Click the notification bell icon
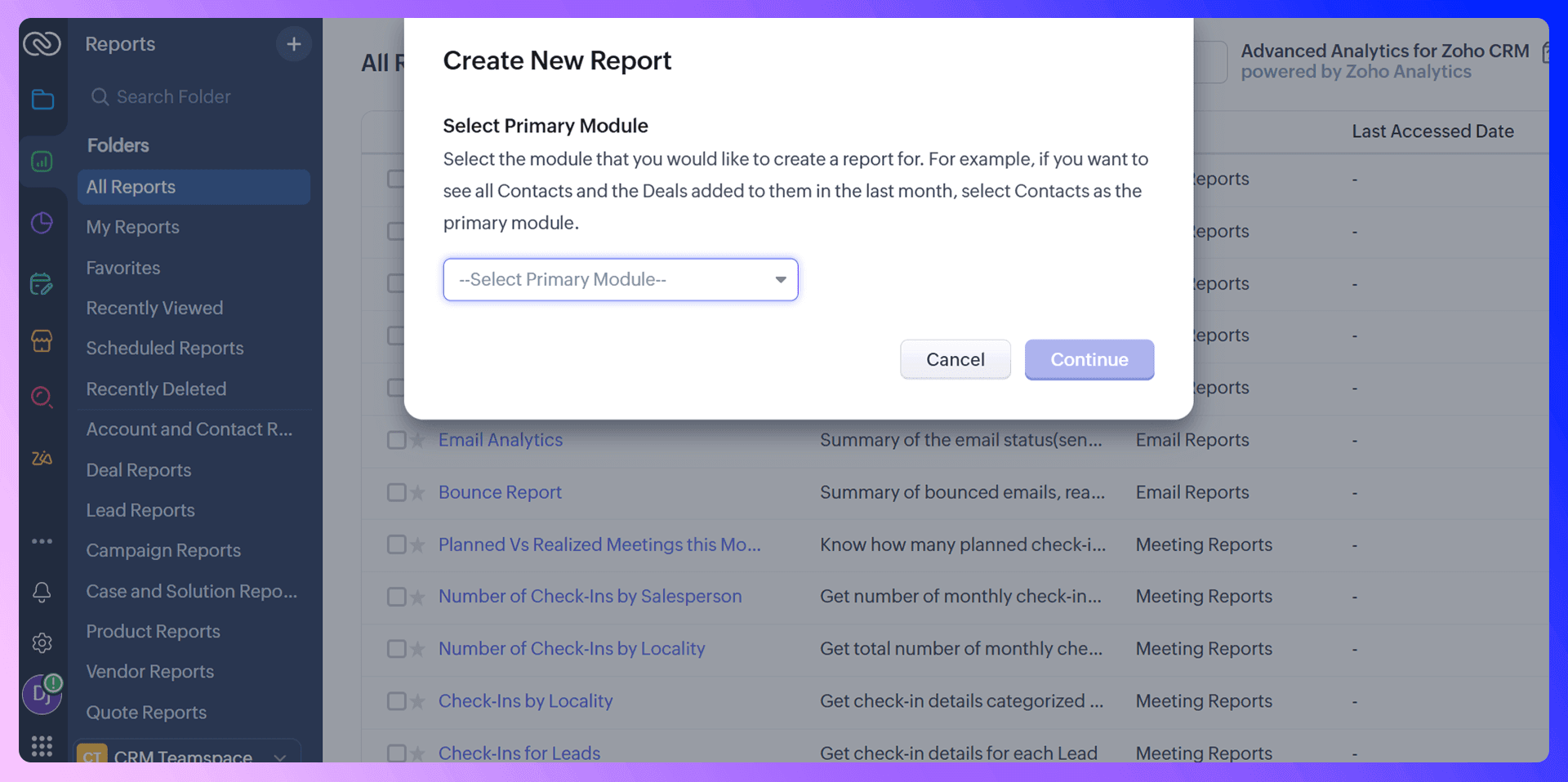 click(x=42, y=592)
